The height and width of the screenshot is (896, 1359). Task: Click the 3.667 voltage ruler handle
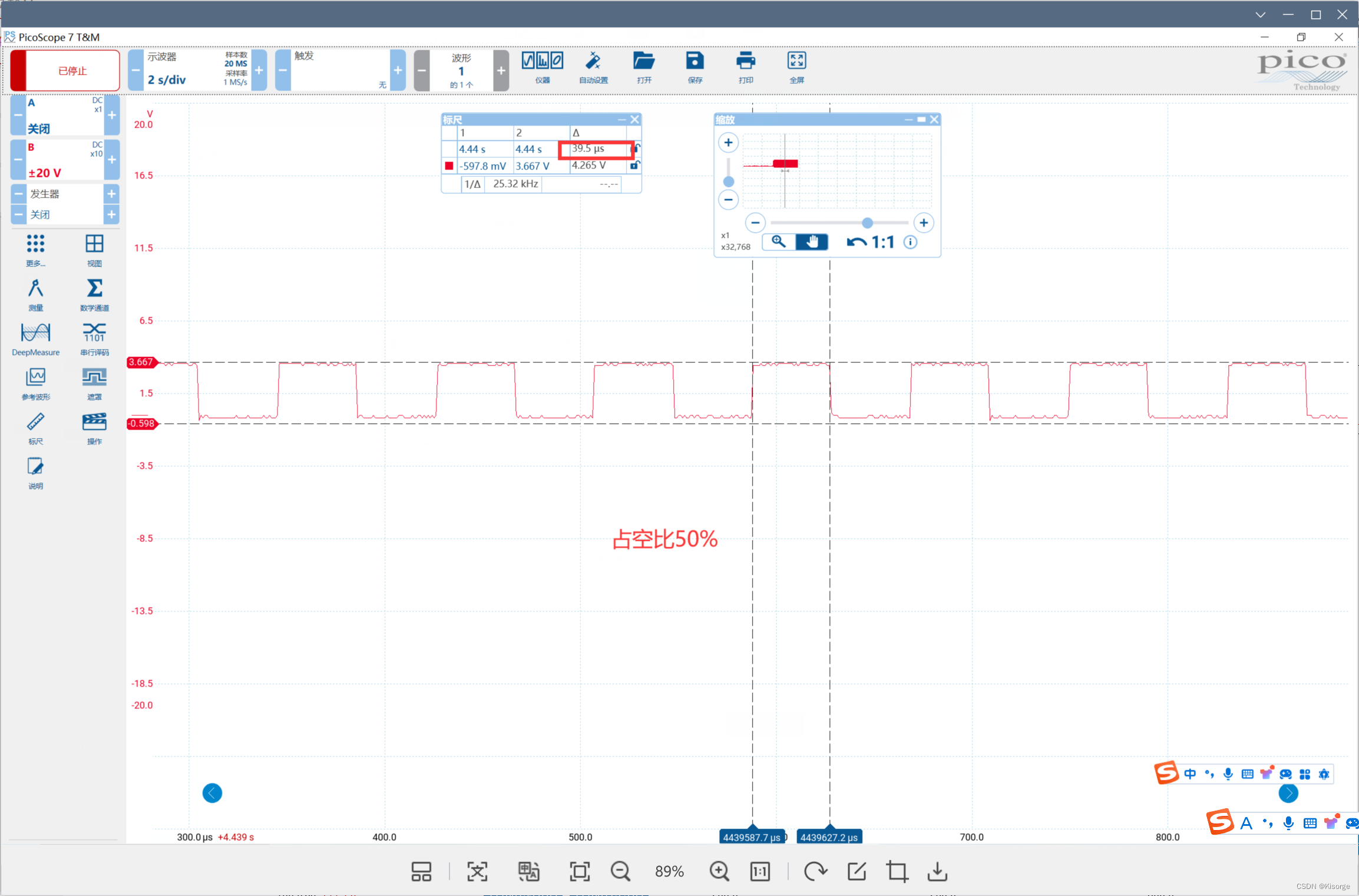(x=142, y=362)
